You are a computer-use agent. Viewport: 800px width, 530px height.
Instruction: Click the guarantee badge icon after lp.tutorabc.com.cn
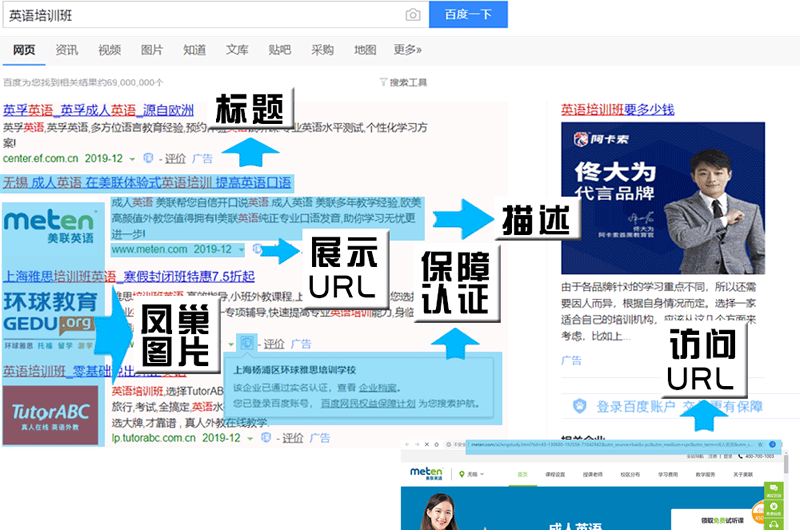coord(266,438)
